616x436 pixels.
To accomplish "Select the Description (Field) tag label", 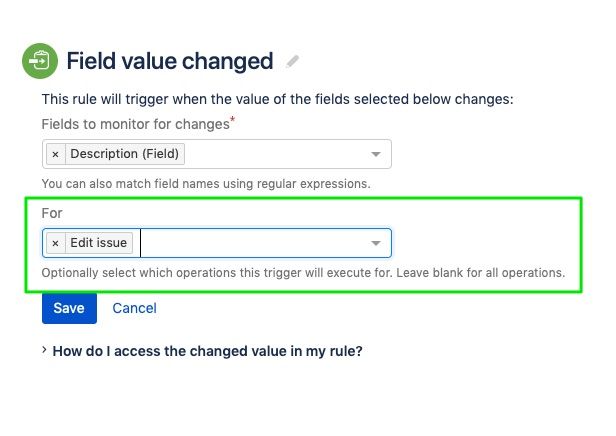I will [125, 154].
